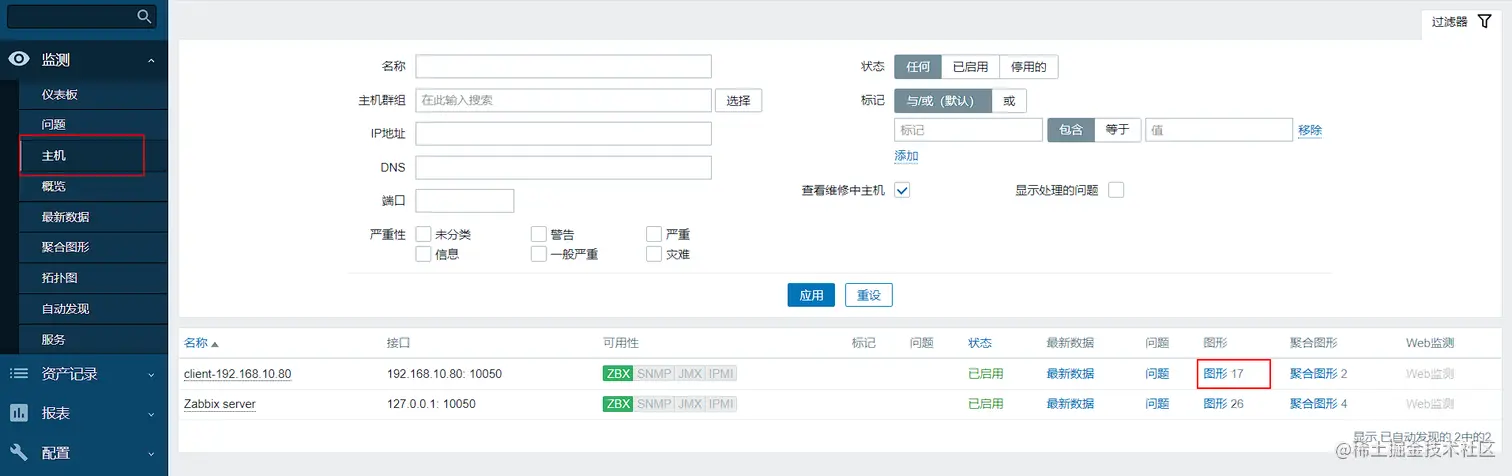Open 概览 in the sidebar

coord(53,186)
